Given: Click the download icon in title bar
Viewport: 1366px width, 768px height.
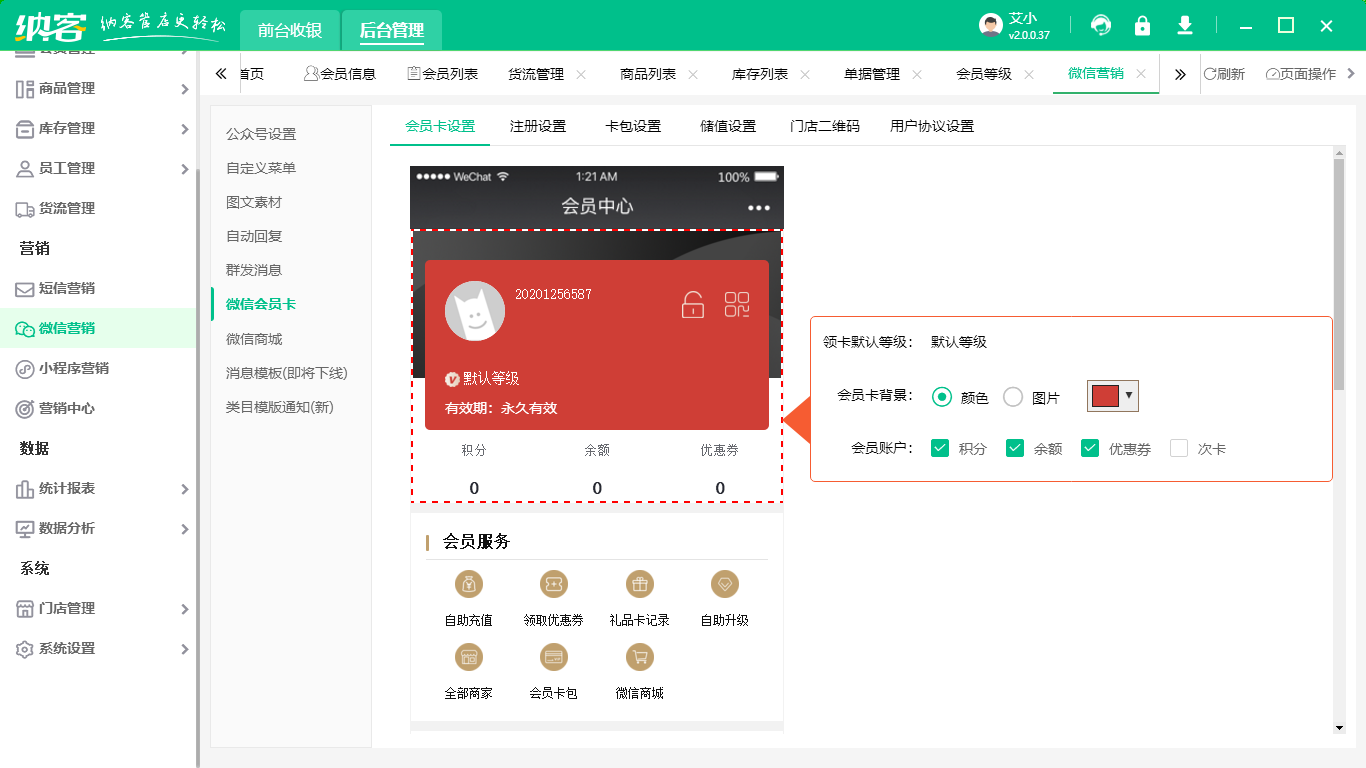Looking at the screenshot, I should [x=1184, y=24].
